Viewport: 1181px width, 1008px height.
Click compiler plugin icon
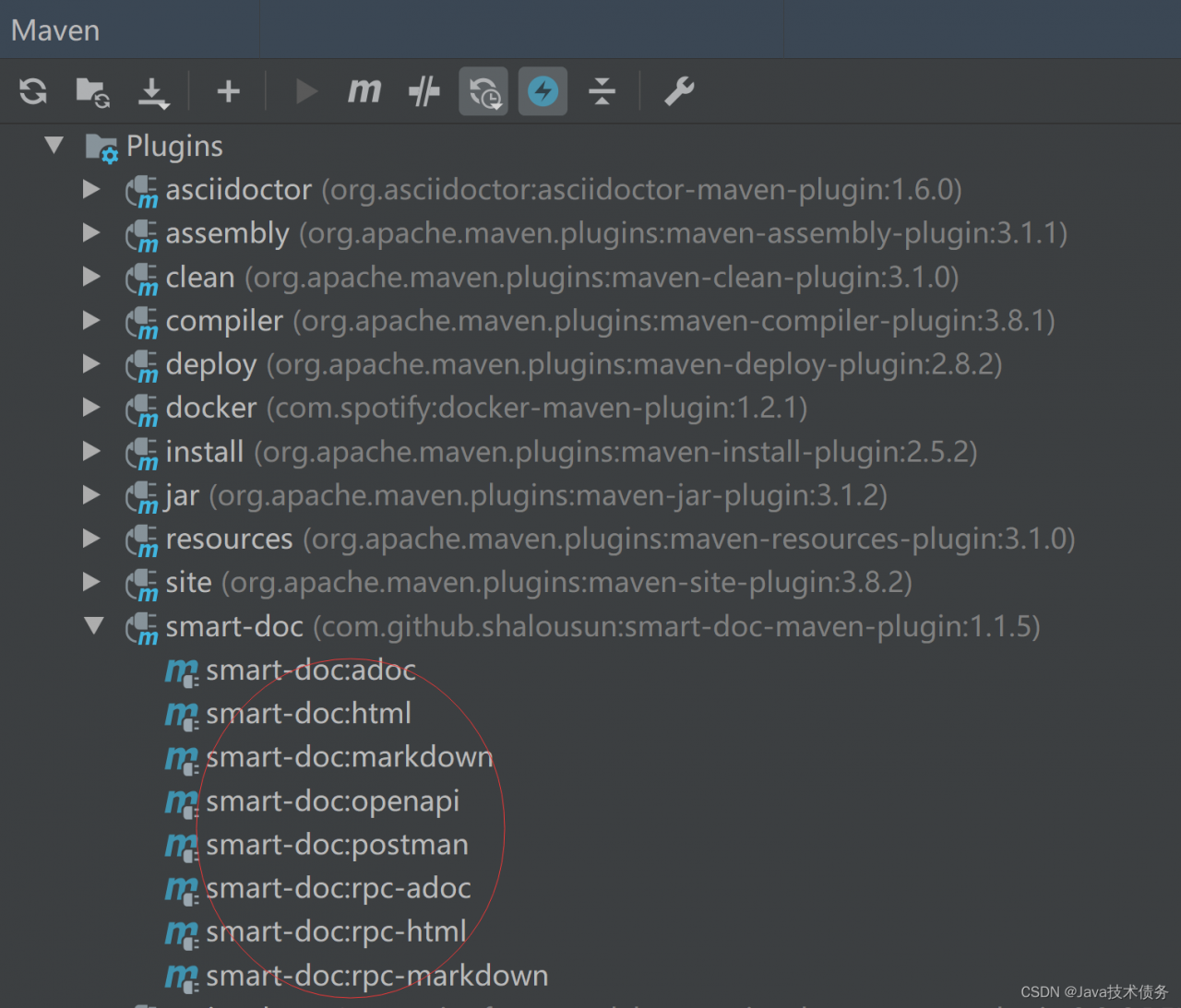click(141, 323)
